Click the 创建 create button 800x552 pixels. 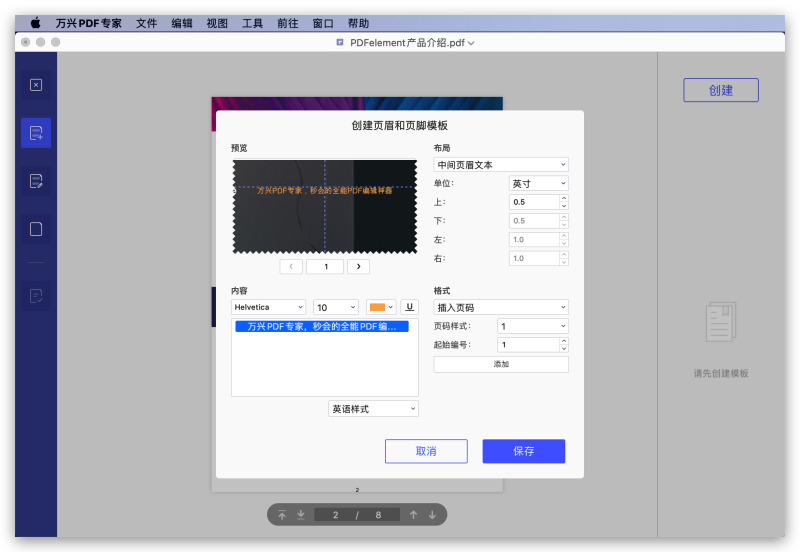point(720,90)
